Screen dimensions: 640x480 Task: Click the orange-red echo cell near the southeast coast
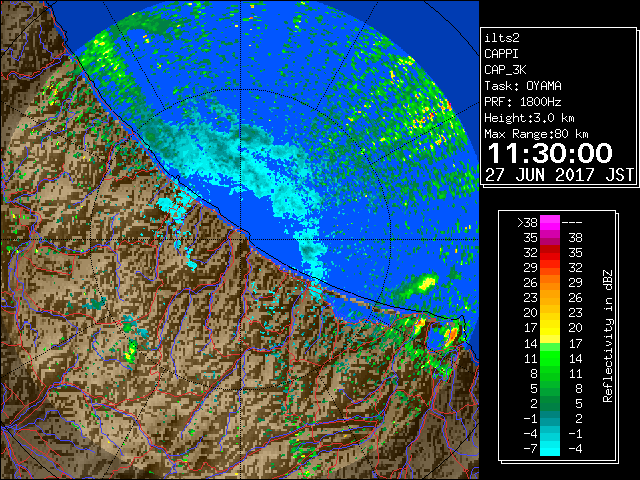tap(451, 336)
